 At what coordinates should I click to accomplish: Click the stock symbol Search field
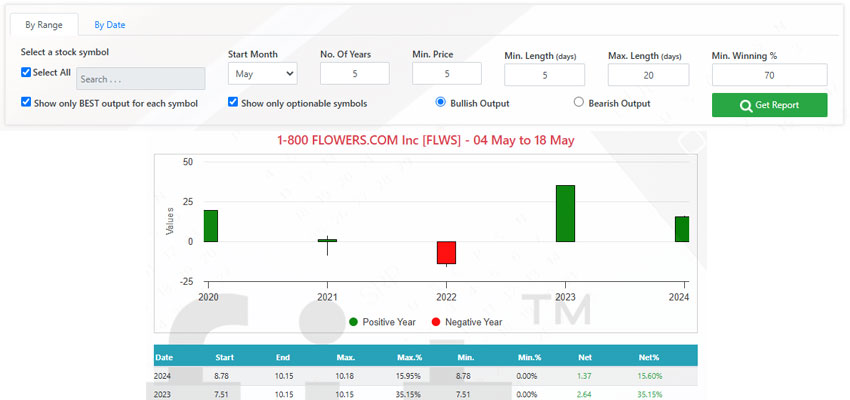coord(140,79)
